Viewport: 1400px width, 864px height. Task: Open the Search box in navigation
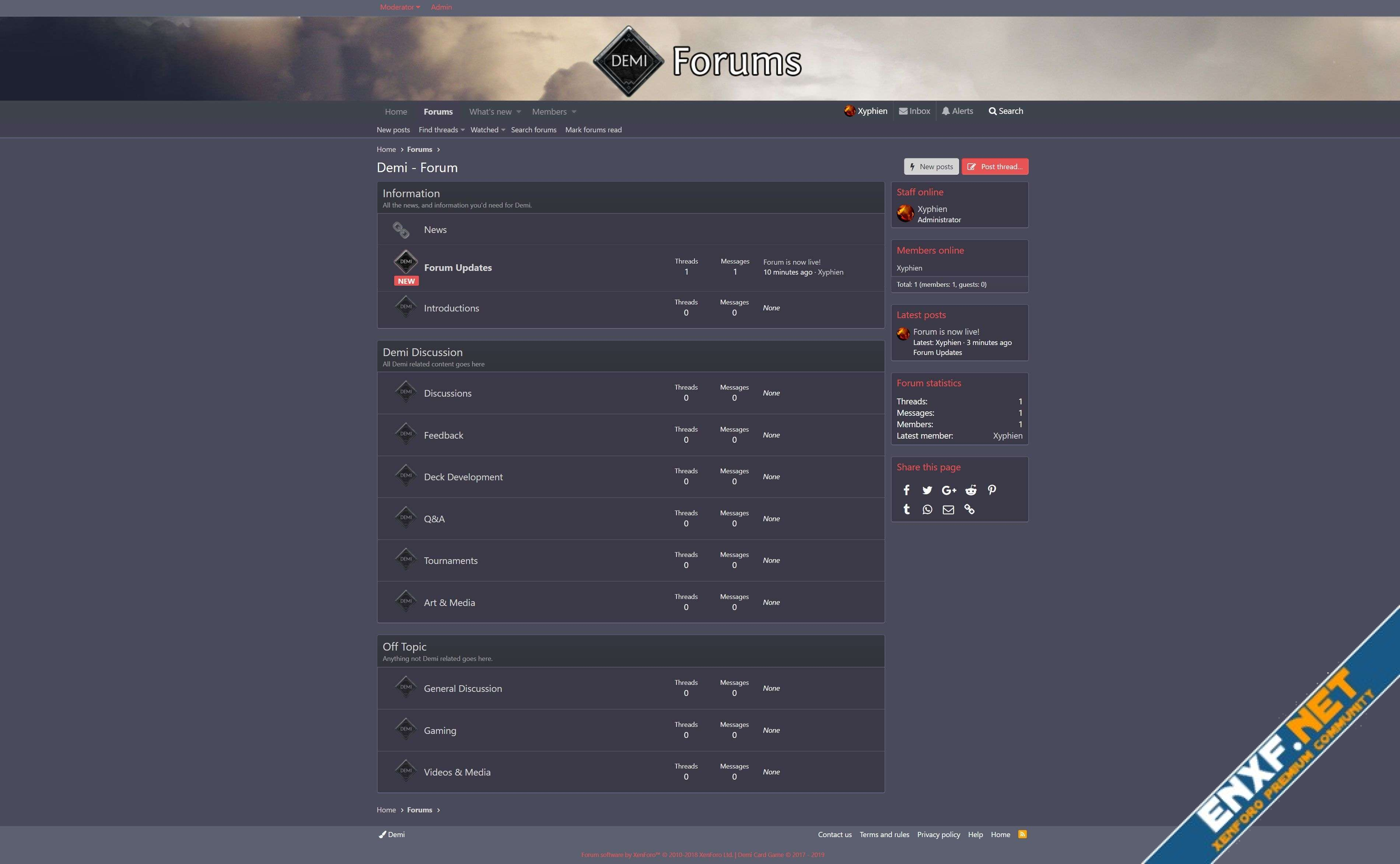[1005, 111]
